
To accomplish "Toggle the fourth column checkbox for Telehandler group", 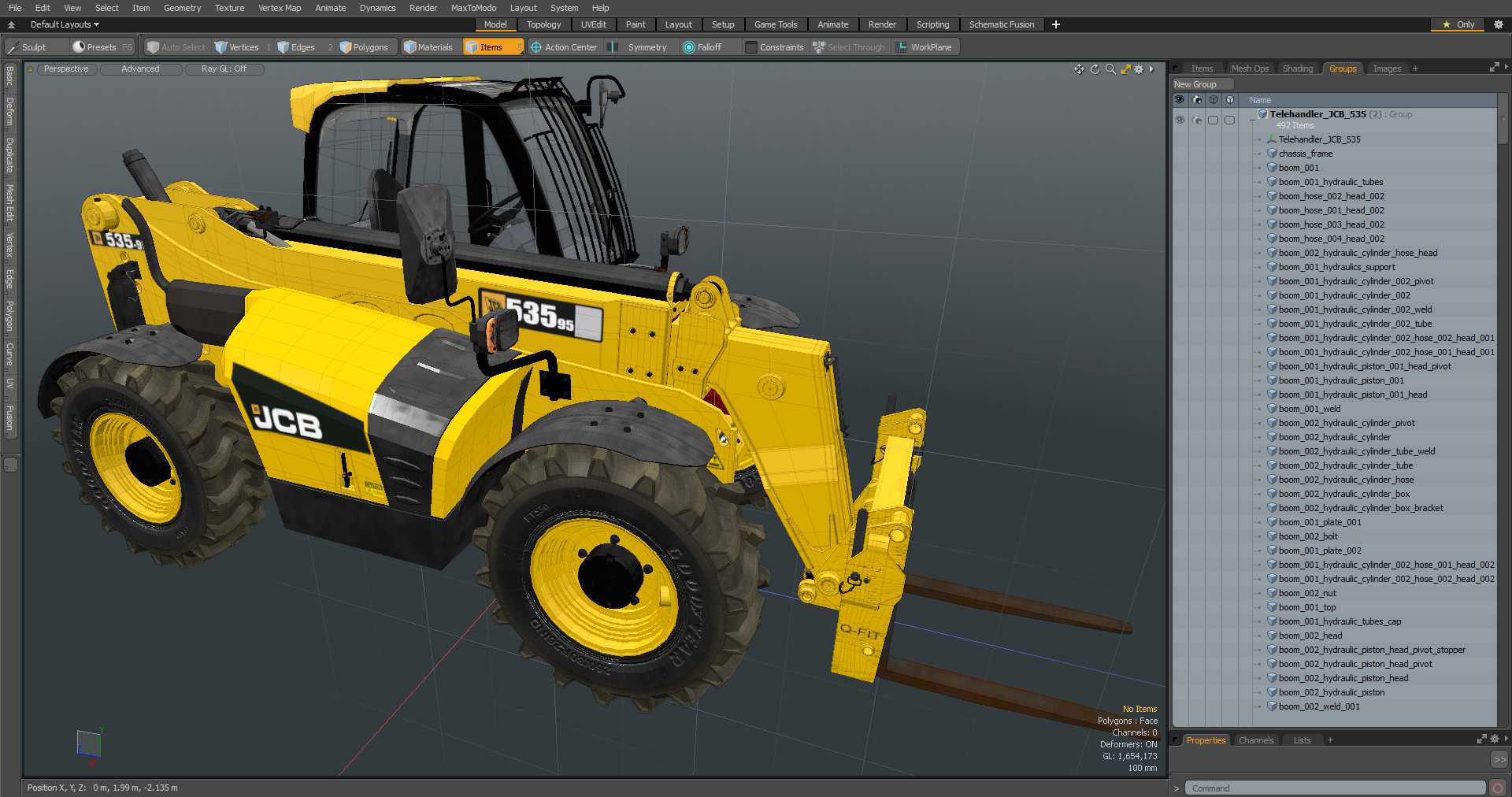I will click(1230, 120).
